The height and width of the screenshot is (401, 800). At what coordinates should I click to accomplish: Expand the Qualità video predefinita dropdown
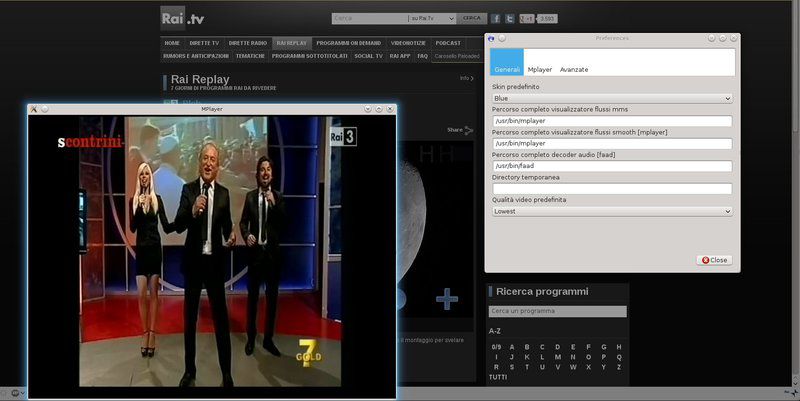[x=612, y=211]
